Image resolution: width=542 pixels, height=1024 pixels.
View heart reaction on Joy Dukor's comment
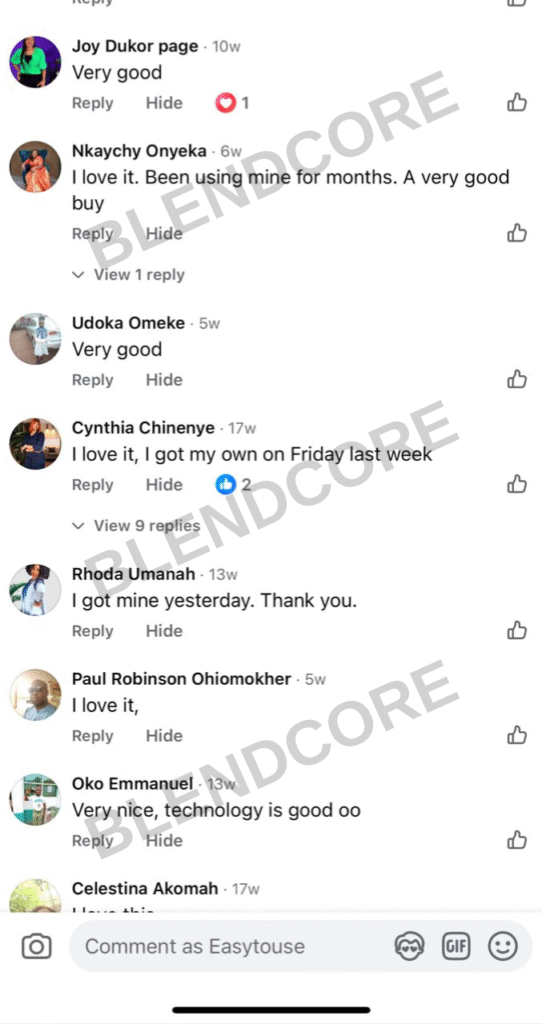click(x=232, y=103)
